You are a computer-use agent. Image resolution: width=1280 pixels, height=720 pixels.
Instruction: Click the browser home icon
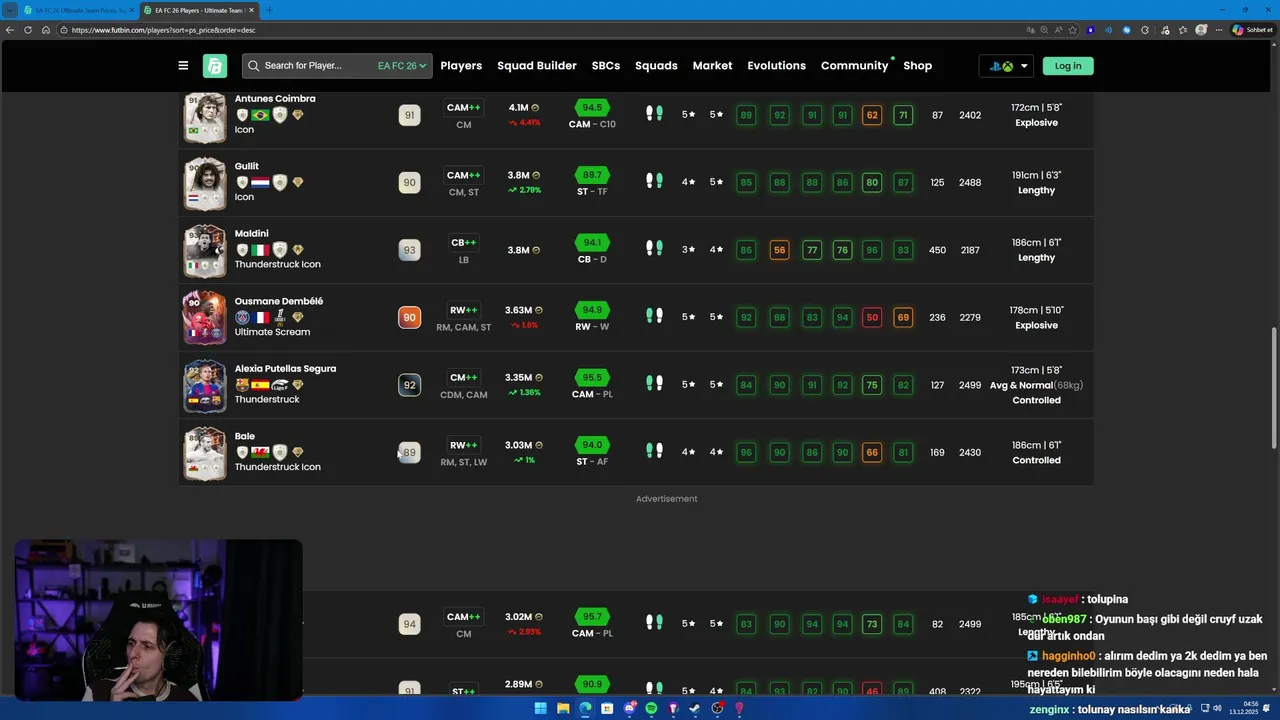[46, 30]
